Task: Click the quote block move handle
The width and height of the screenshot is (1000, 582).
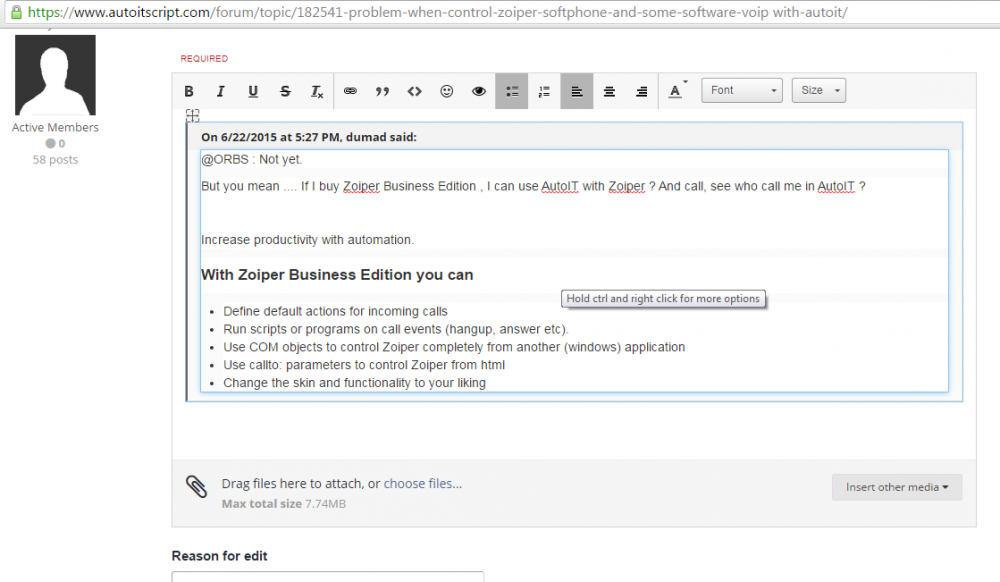Action: 193,115
